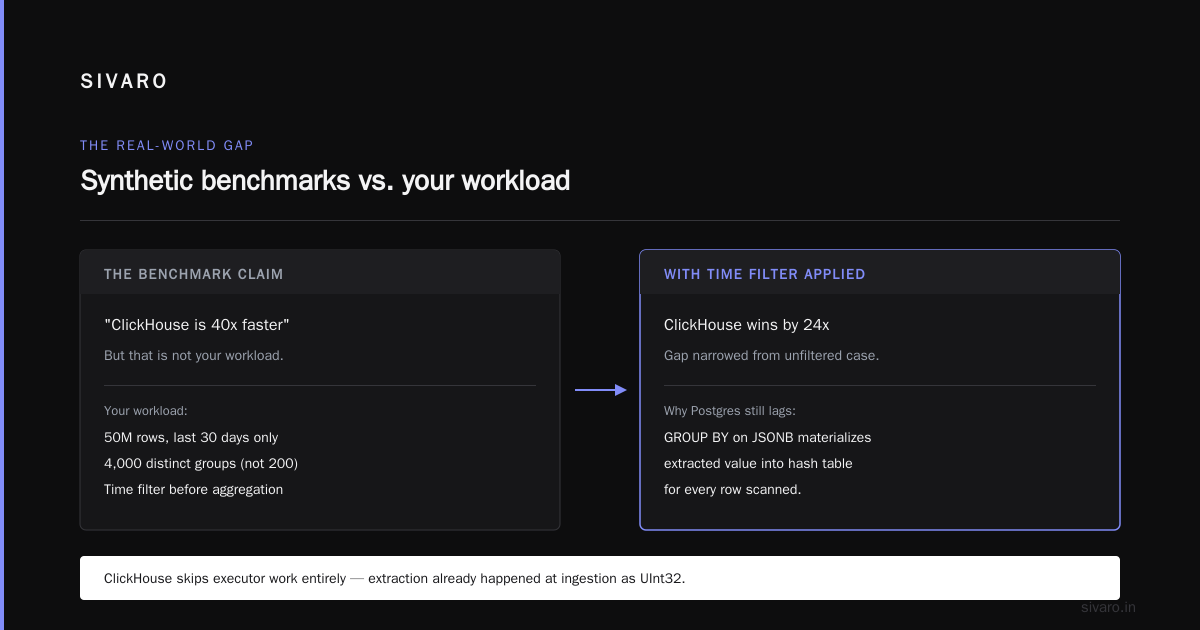Select line 'GROUP BY on JSONB materializes'
This screenshot has height=630, width=1200.
tap(768, 438)
